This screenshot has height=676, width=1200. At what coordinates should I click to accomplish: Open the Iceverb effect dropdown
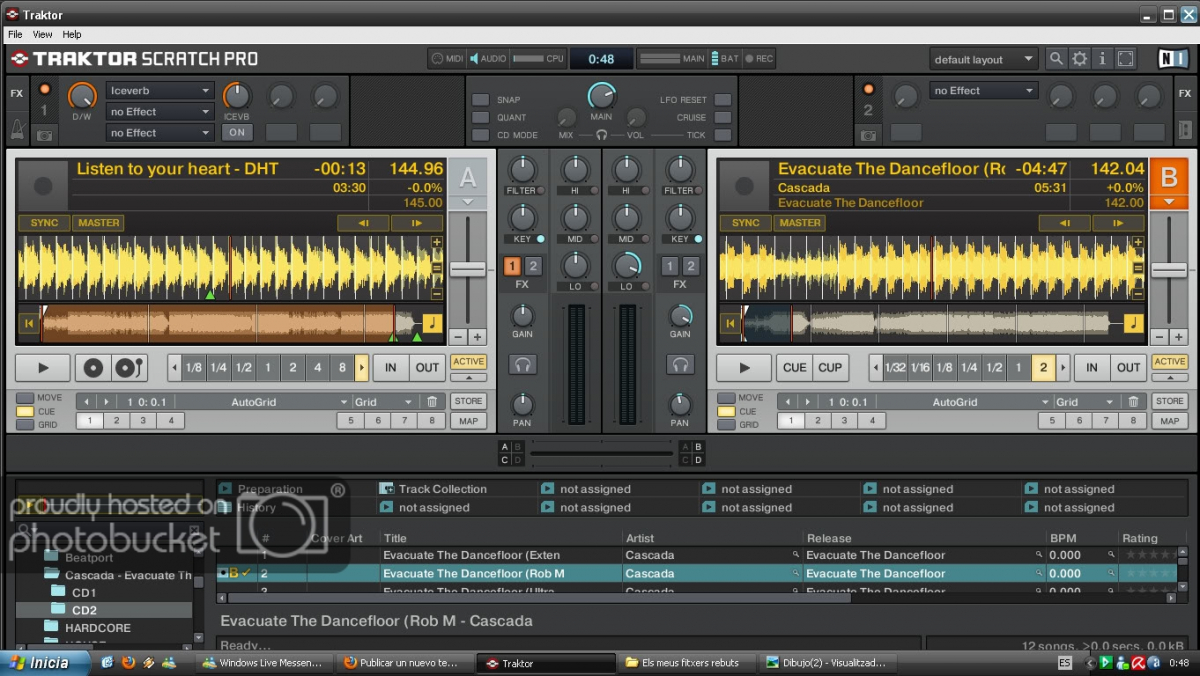pos(160,91)
